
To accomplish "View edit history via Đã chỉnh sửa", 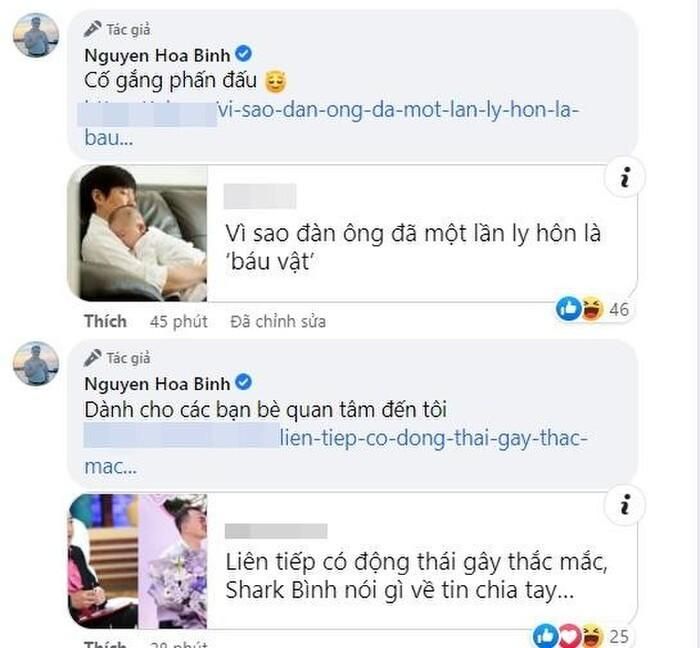I will point(278,321).
